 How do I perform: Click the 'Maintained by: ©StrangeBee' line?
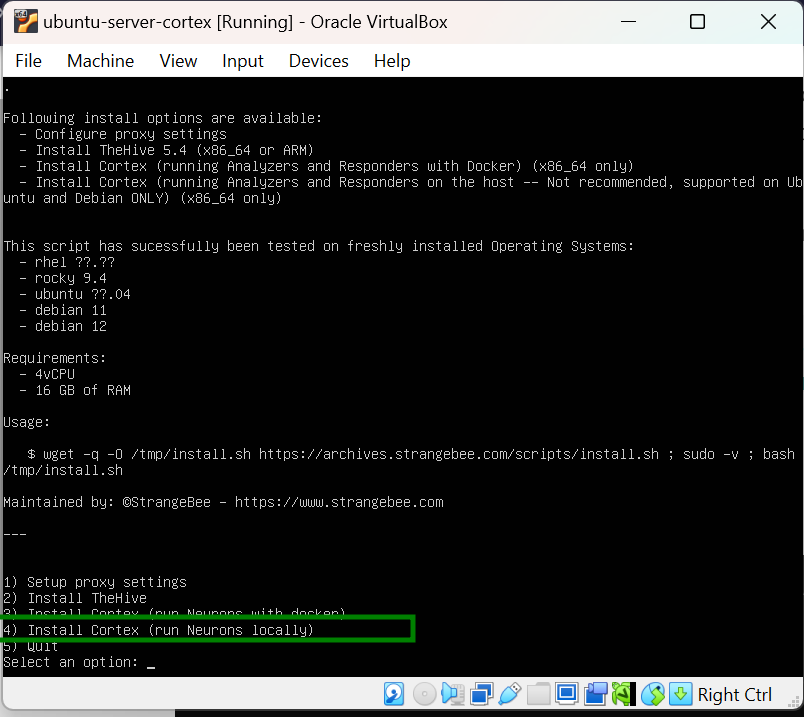click(x=224, y=502)
